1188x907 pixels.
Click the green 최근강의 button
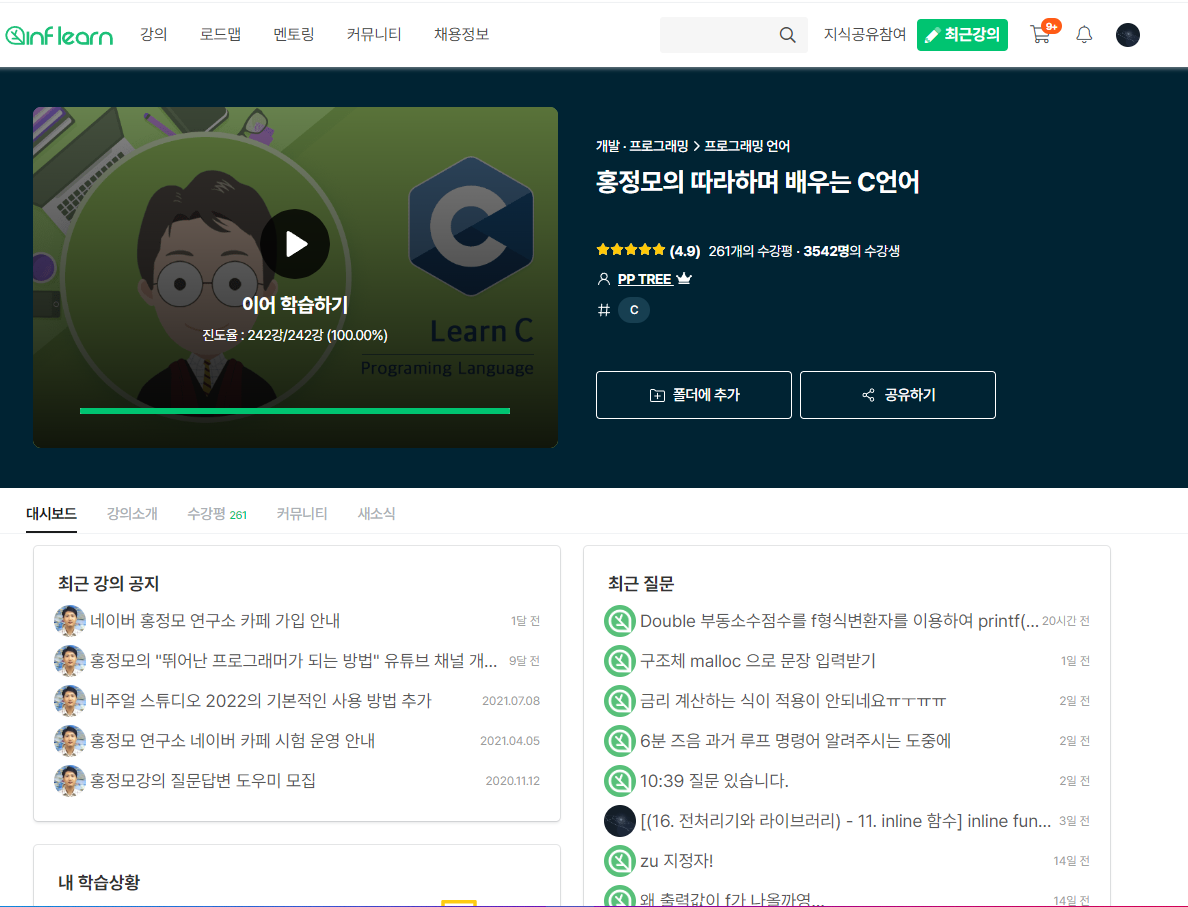(x=962, y=35)
